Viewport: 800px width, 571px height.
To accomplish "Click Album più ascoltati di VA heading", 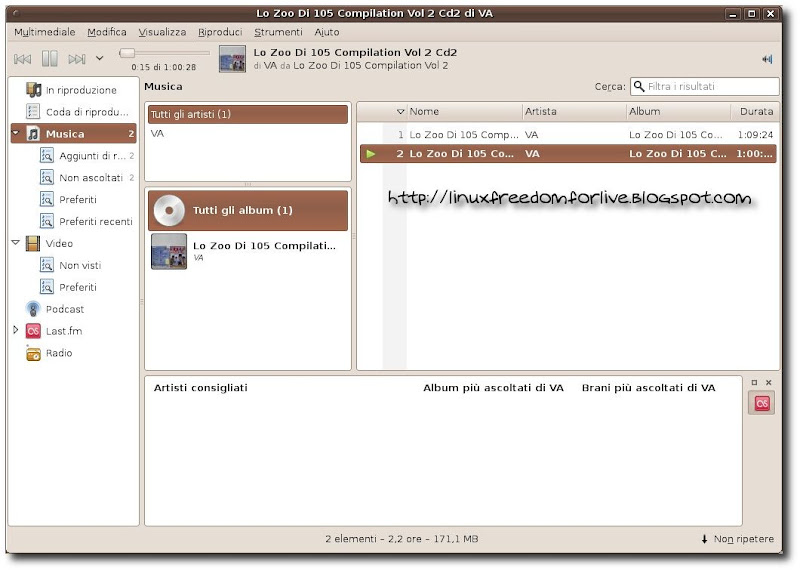I will (493, 388).
